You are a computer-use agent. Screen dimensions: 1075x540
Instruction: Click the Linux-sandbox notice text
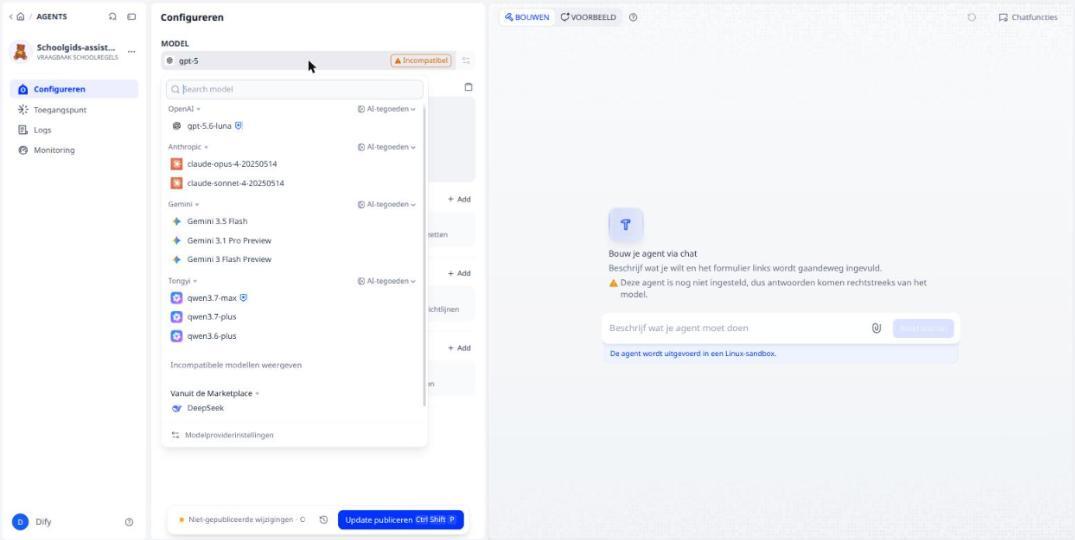[692, 354]
